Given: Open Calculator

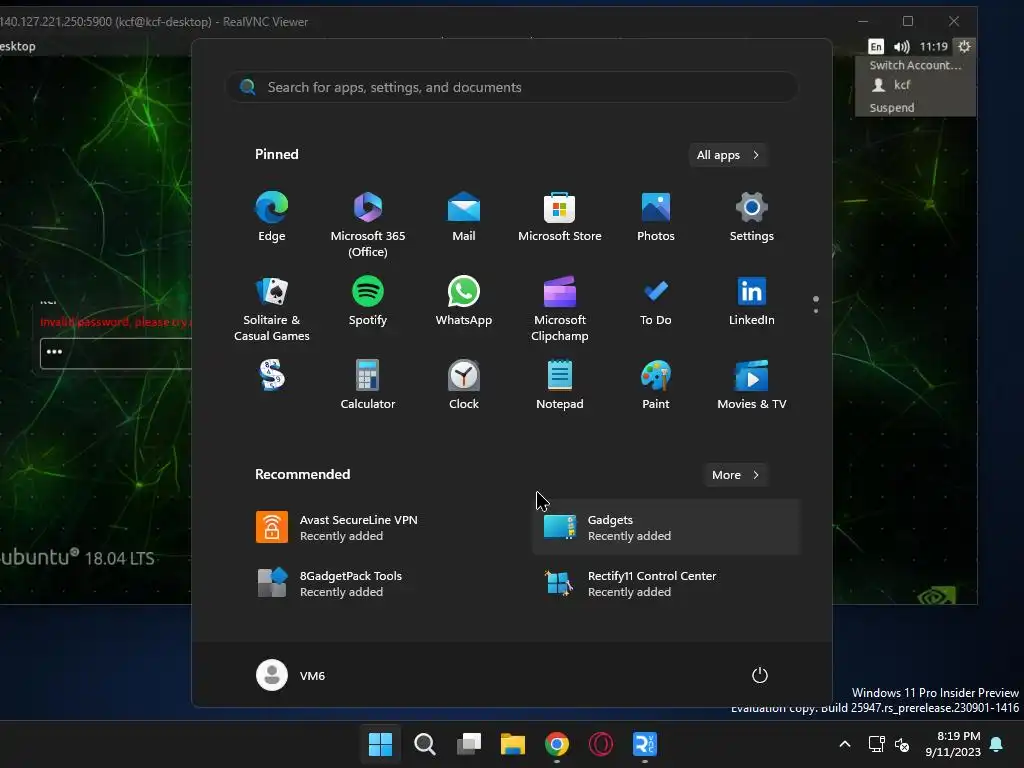Looking at the screenshot, I should [x=368, y=385].
